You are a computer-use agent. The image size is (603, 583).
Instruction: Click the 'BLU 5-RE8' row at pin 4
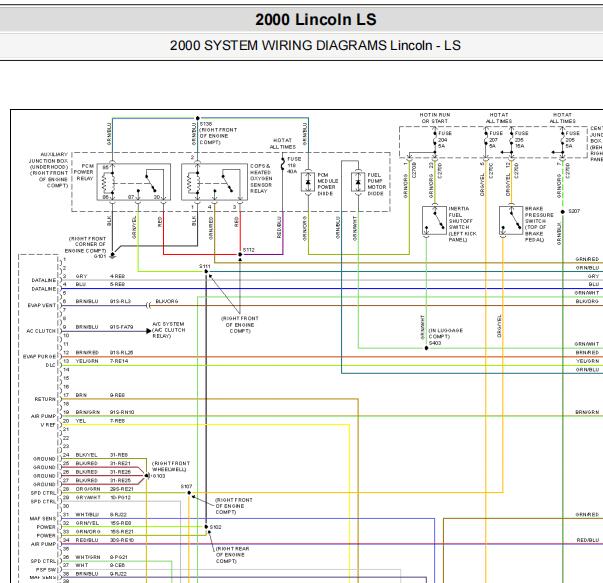100,284
